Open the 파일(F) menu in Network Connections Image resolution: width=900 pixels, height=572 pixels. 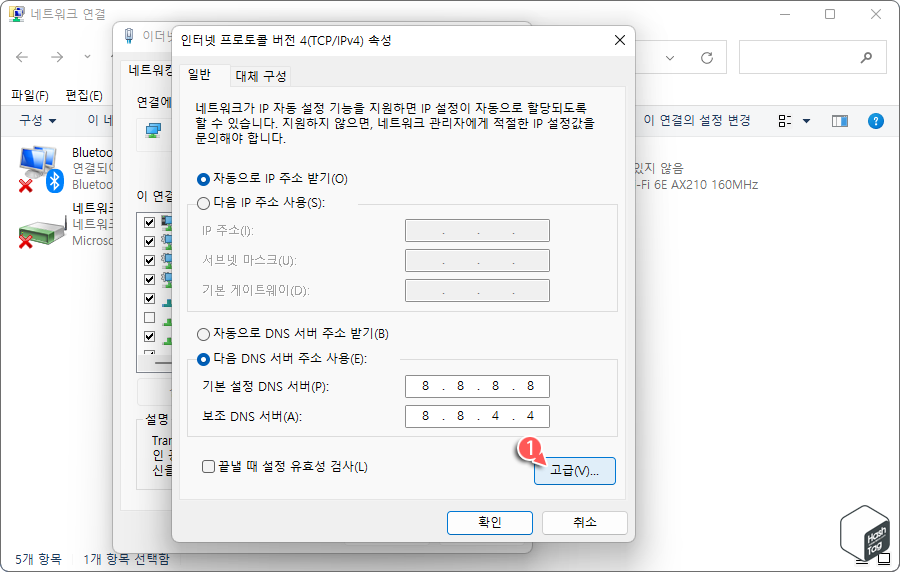click(x=30, y=95)
